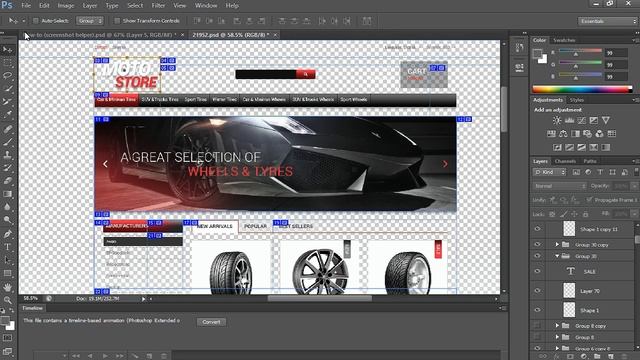
Task: Pick a color from the spectrum ramp
Action: (582, 89)
